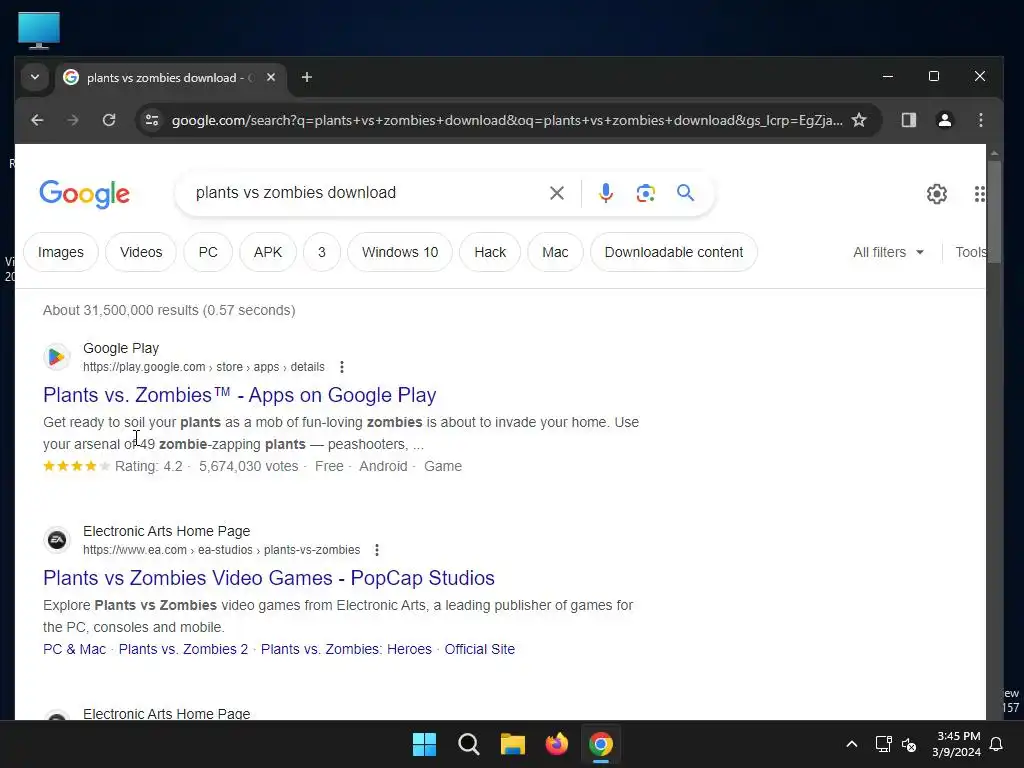Open Chrome side panel
Screen dimensions: 1024x768
[908, 120]
